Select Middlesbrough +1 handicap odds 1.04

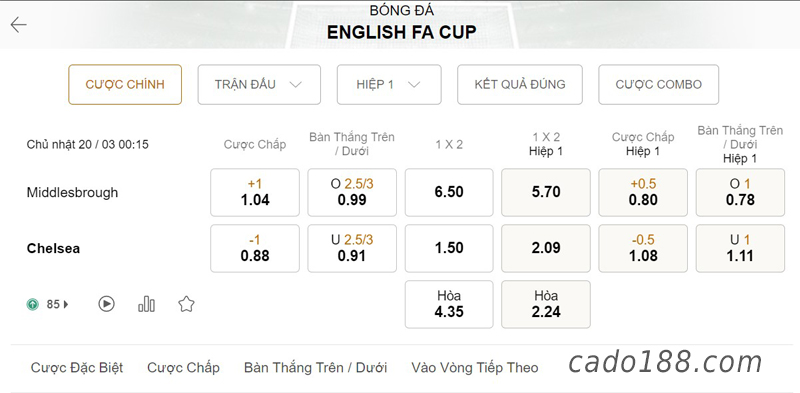coord(255,192)
